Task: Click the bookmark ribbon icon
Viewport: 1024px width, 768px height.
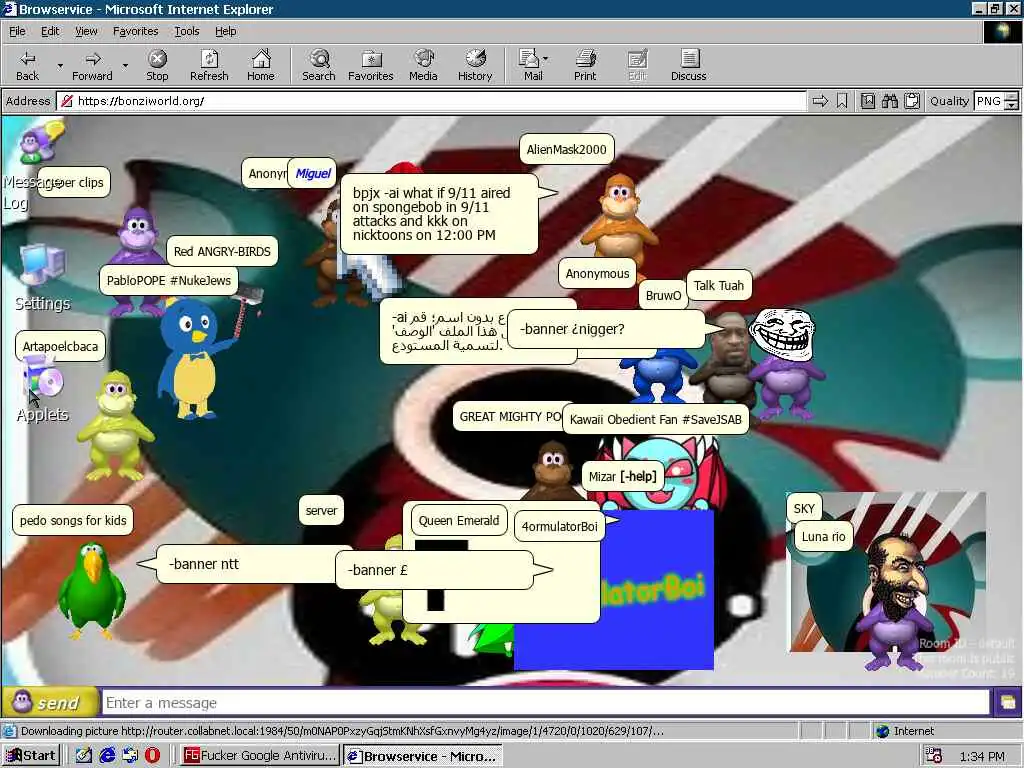Action: click(x=842, y=101)
